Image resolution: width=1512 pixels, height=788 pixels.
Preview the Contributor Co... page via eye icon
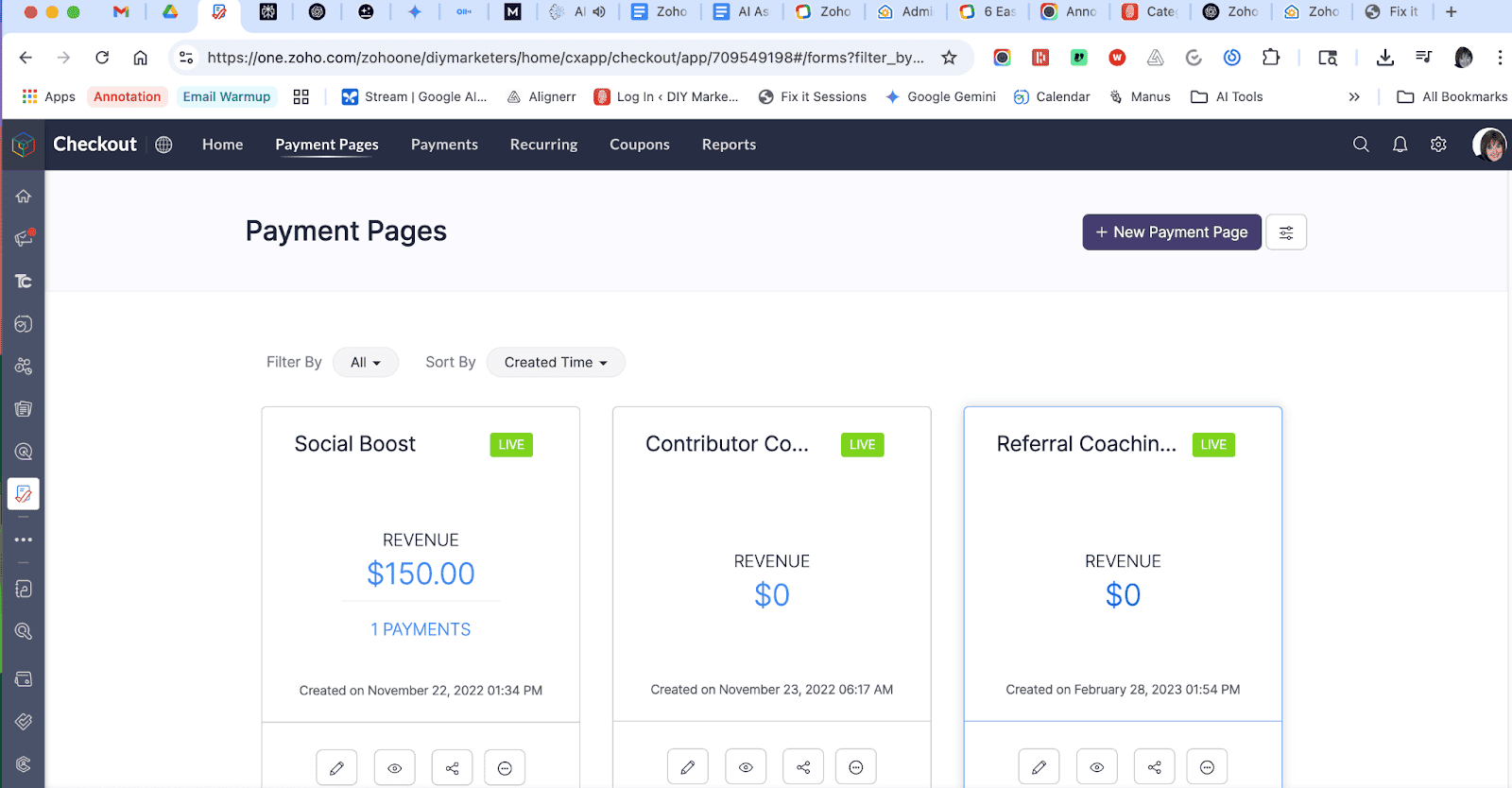click(746, 767)
